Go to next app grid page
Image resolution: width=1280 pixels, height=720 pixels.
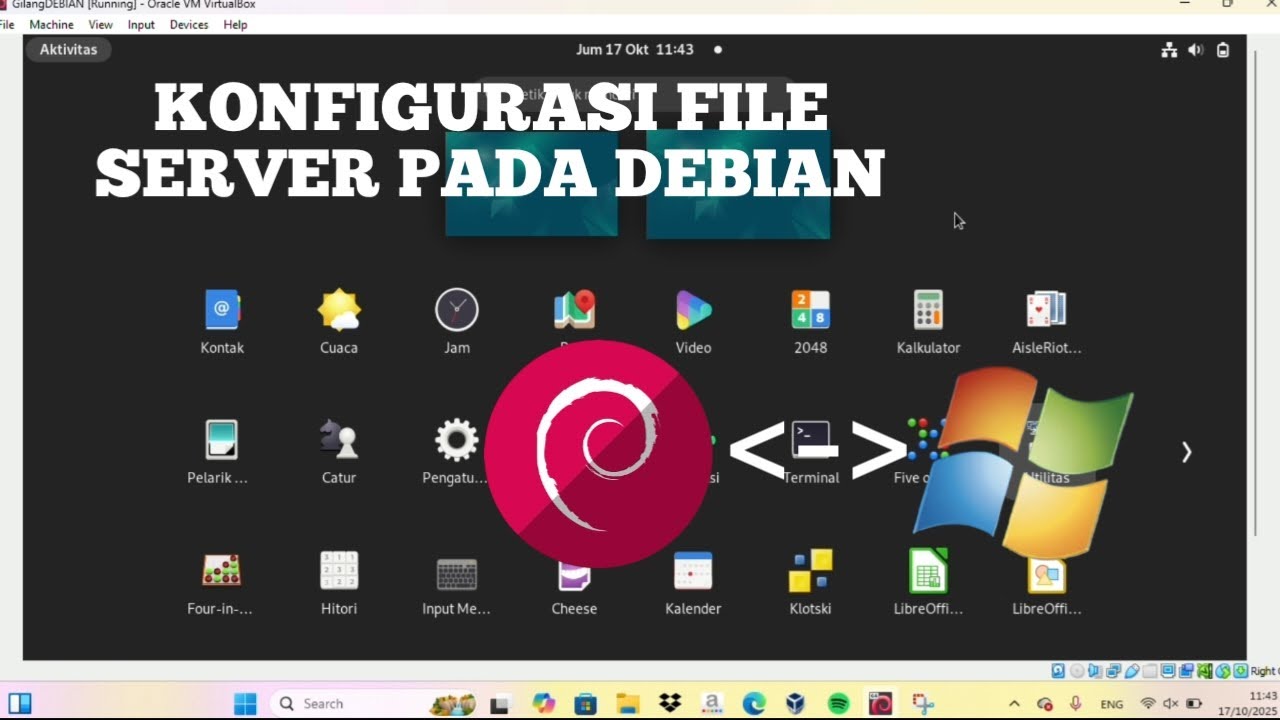point(1186,452)
